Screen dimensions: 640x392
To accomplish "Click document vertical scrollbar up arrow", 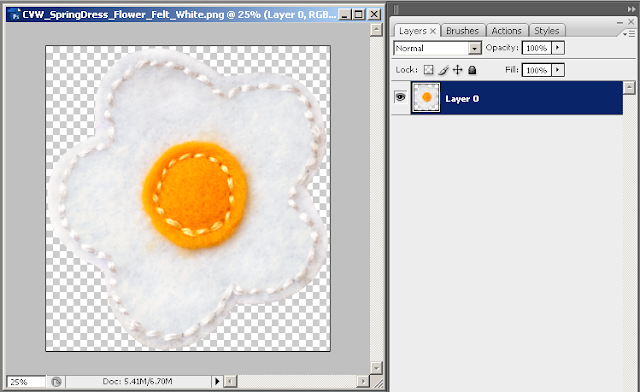I will click(376, 30).
